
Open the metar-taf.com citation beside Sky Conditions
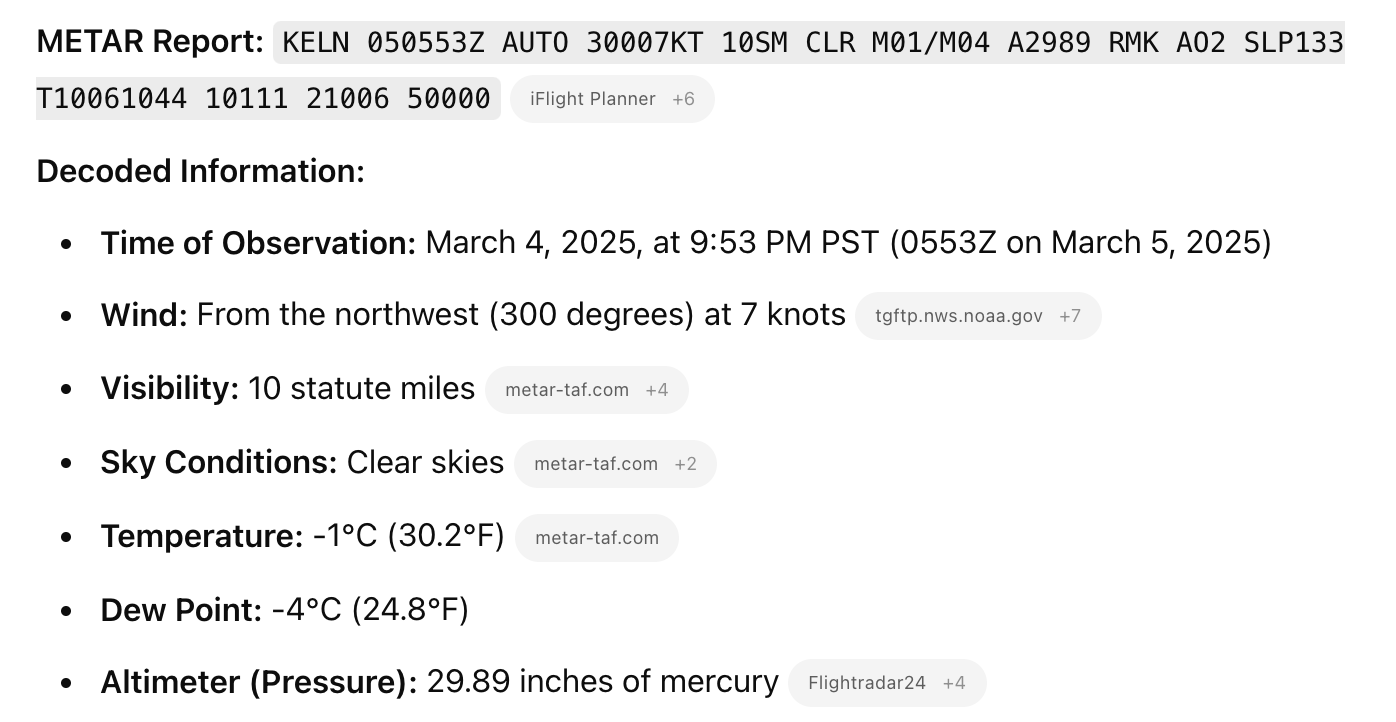point(596,464)
